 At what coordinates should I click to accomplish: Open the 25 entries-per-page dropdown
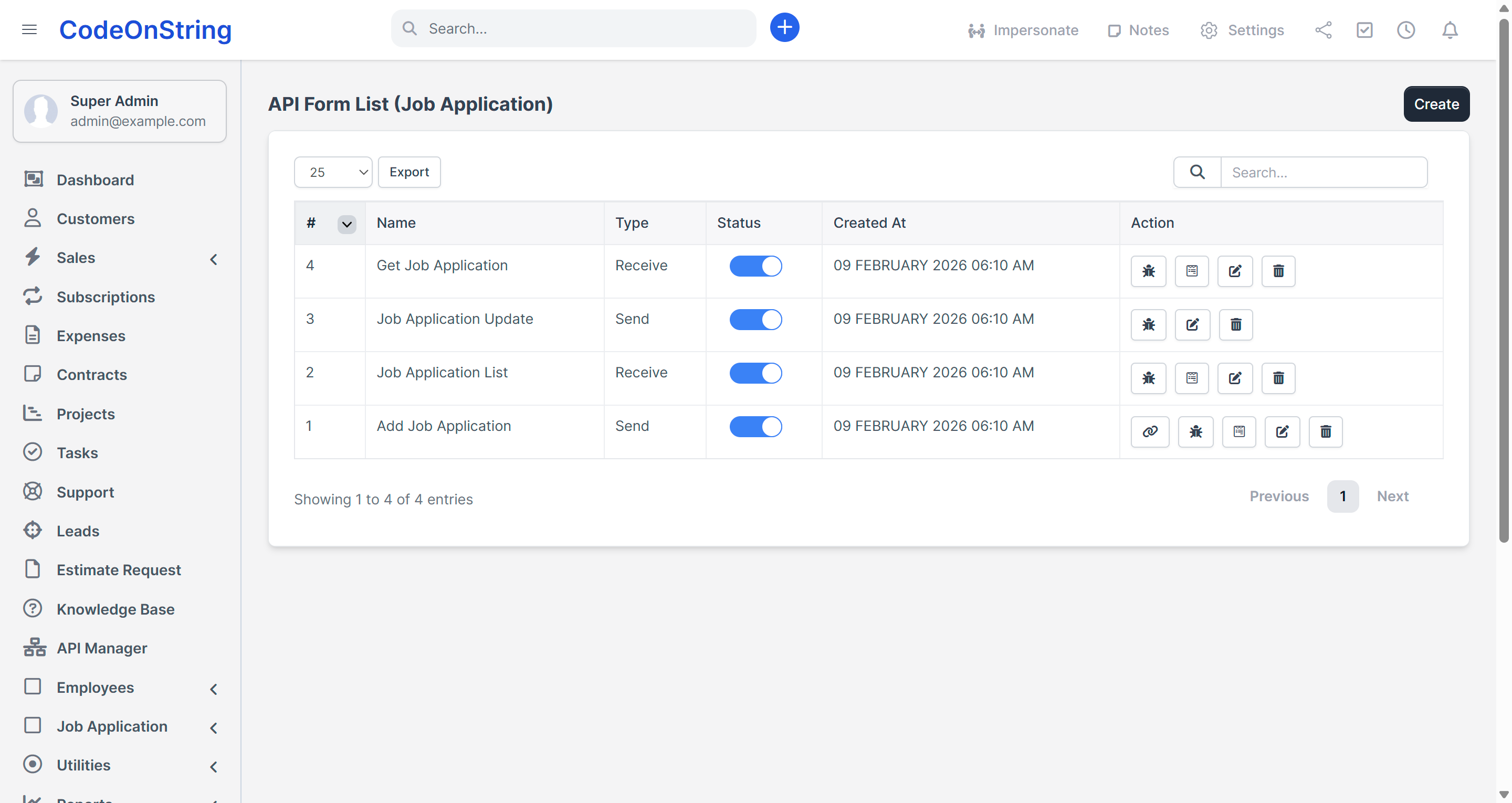click(333, 172)
